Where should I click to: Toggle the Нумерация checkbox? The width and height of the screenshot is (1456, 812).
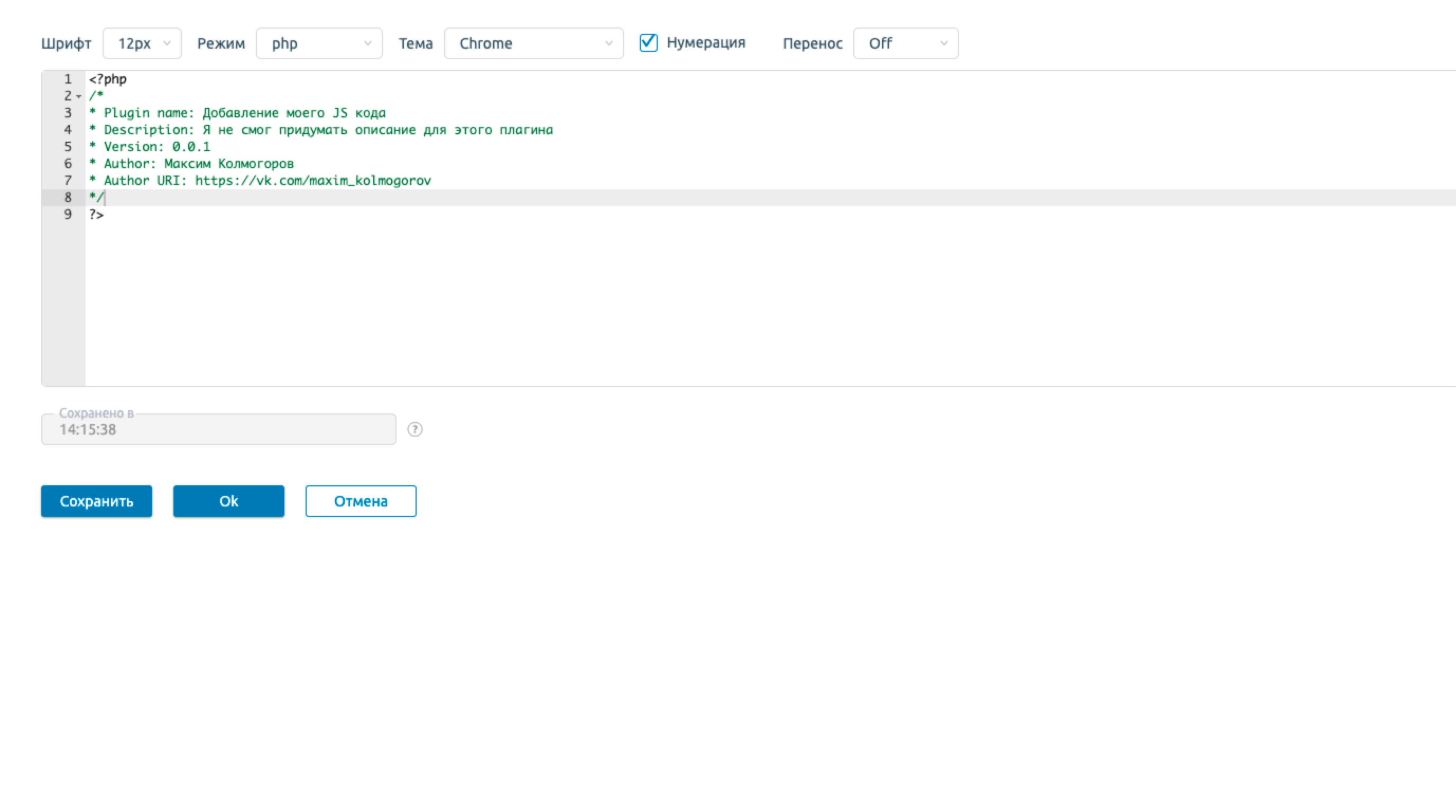648,43
